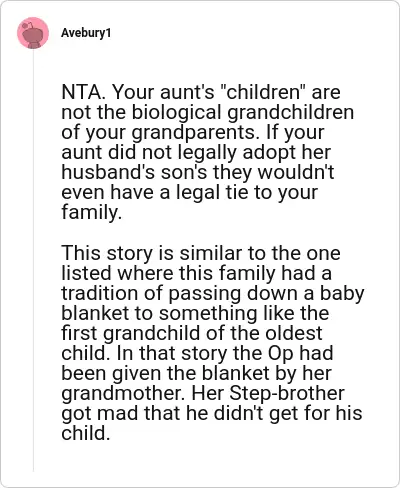The height and width of the screenshot is (488, 400).
Task: Open the Avebury1 username profile link
Action: (x=86, y=33)
